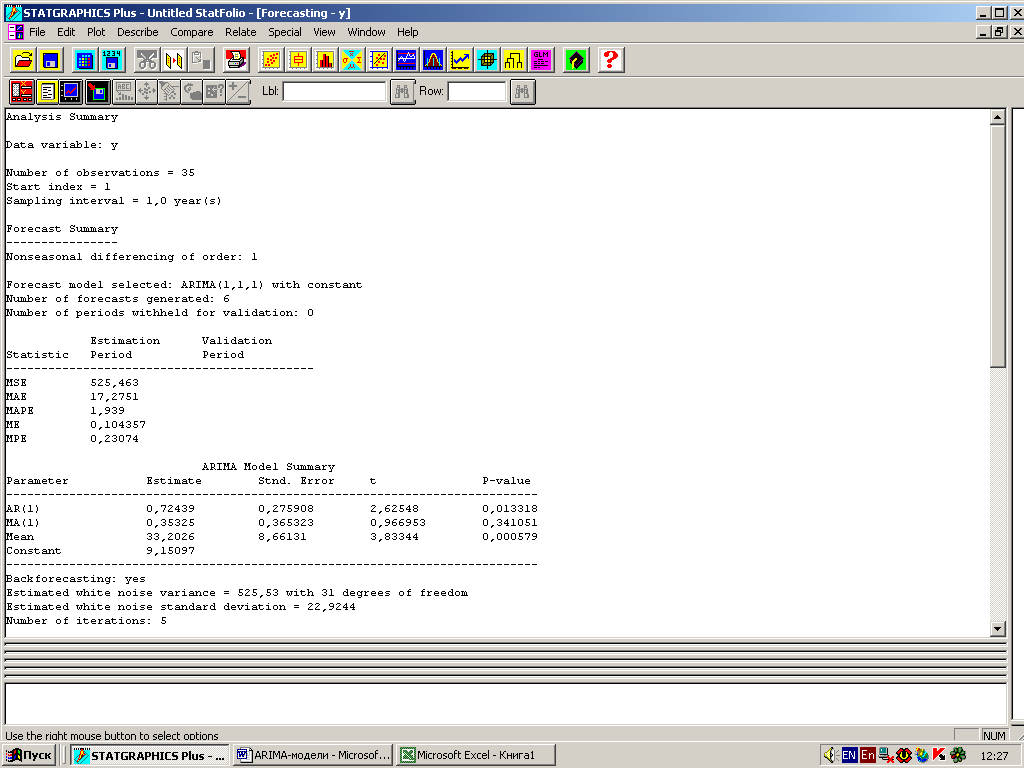The height and width of the screenshot is (768, 1024).
Task: Open a StatFolio with the yellow folder icon
Action: pyautogui.click(x=23, y=60)
